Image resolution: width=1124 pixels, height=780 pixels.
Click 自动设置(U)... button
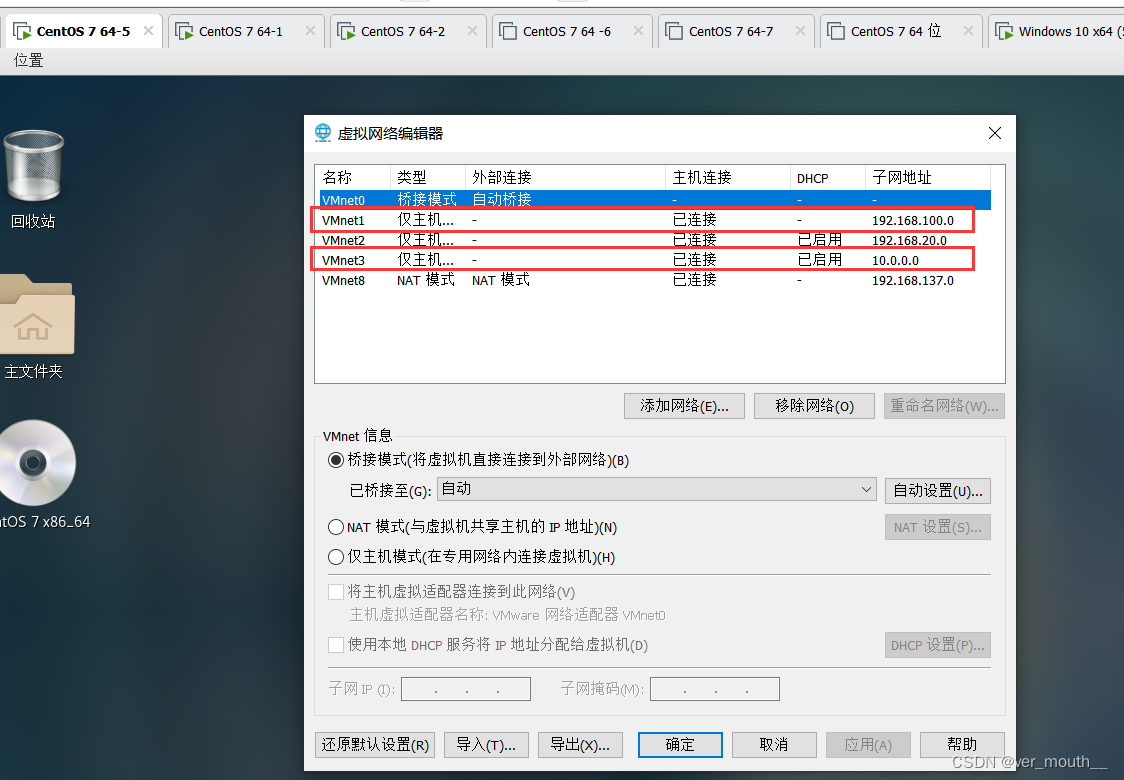[938, 491]
